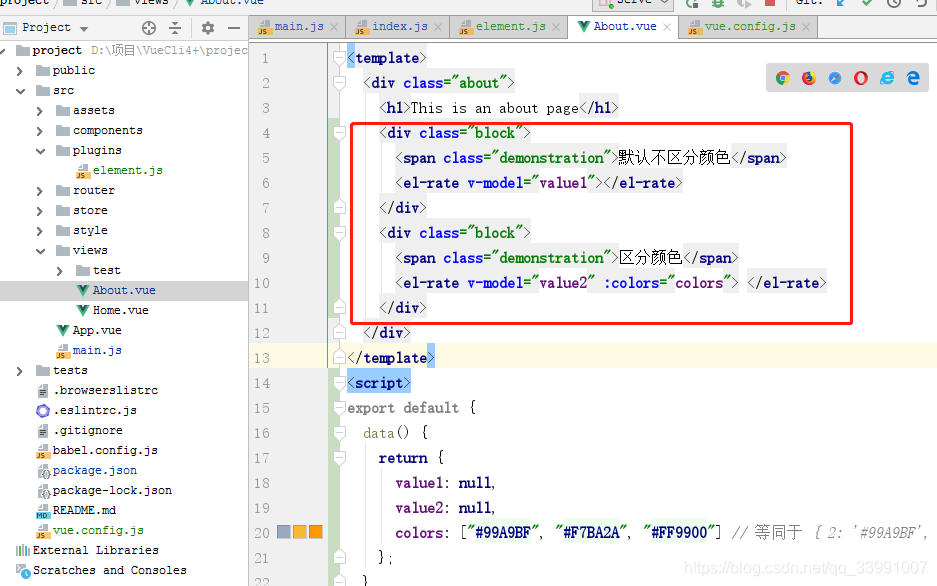Click the orange color swatch on line 20
Image resolution: width=937 pixels, height=586 pixels.
(316, 532)
